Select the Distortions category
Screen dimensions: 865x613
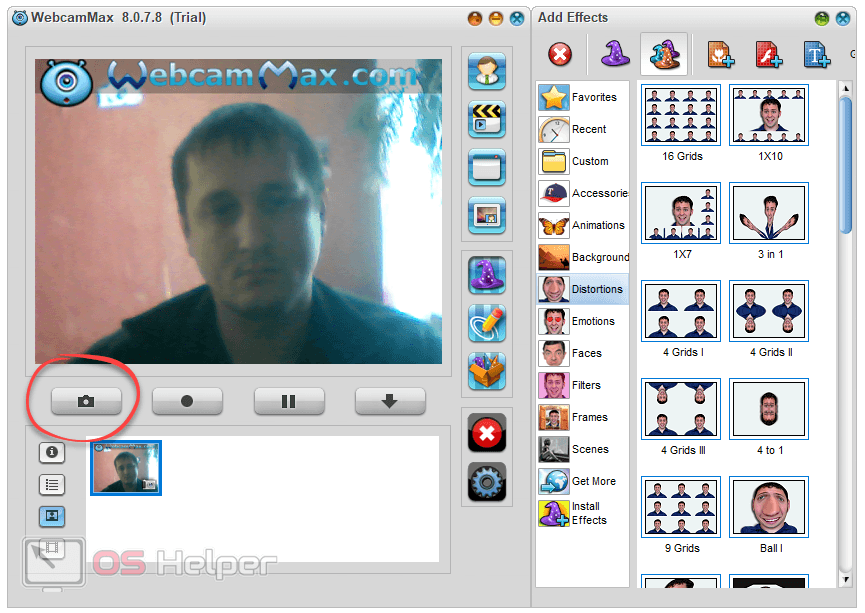pyautogui.click(x=583, y=289)
